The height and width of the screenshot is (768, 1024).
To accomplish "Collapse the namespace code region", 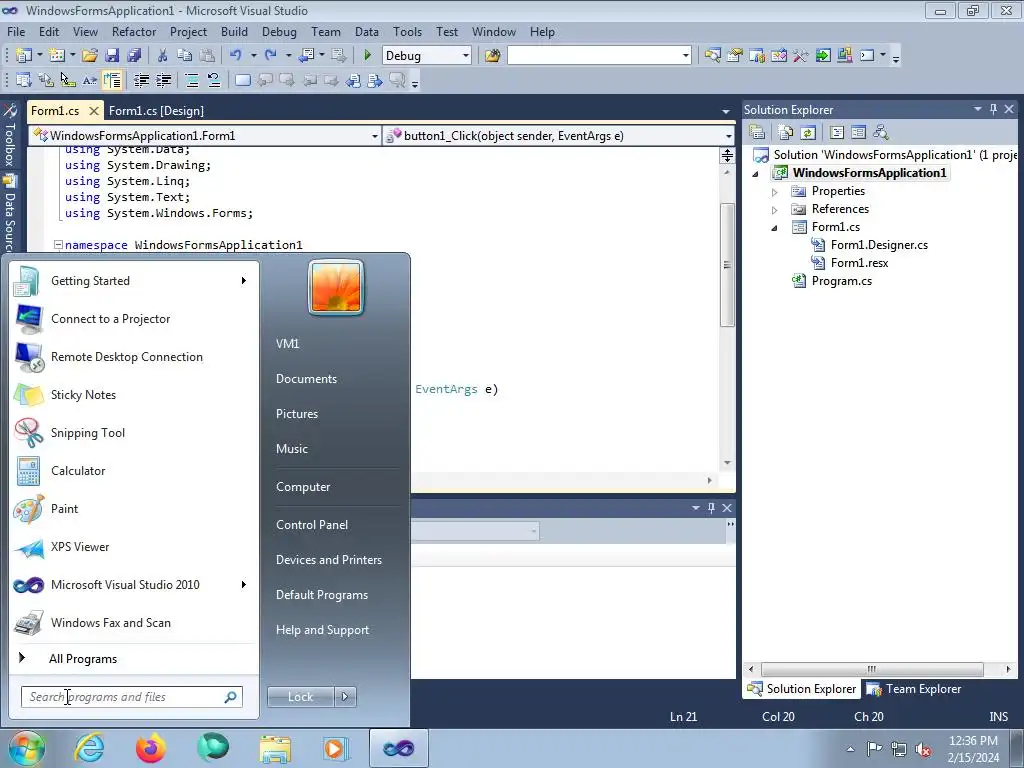I will [x=58, y=245].
